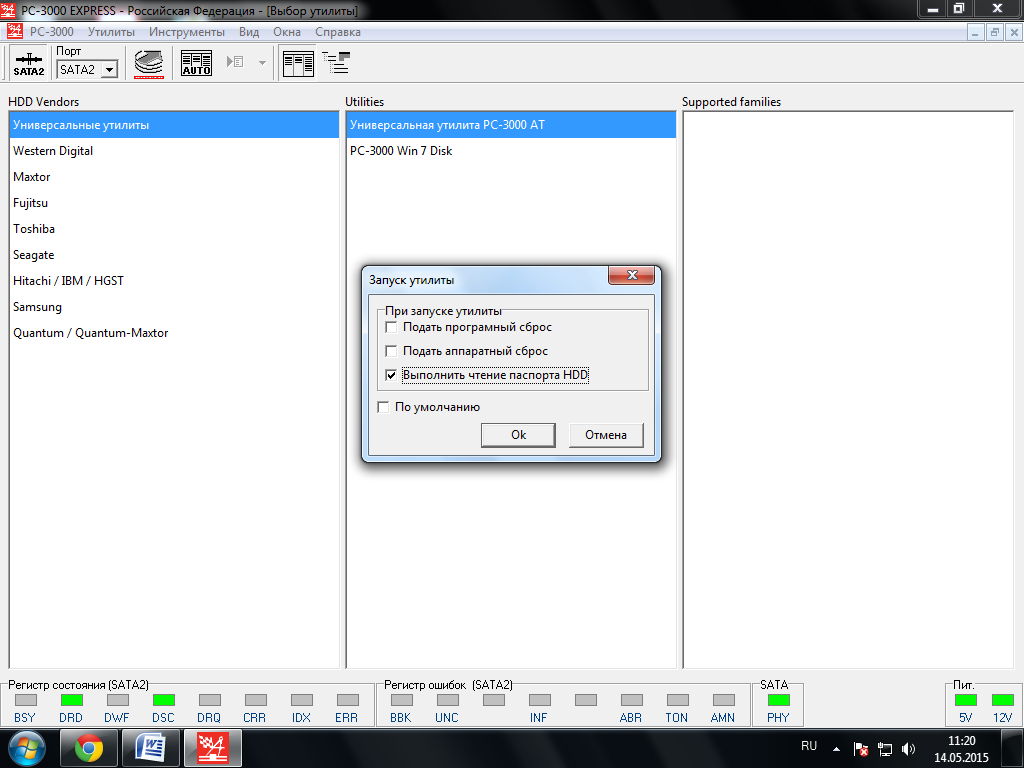Screen dimensions: 1024x768
Task: Click the SATA2 port icon in toolbar
Action: pos(29,63)
